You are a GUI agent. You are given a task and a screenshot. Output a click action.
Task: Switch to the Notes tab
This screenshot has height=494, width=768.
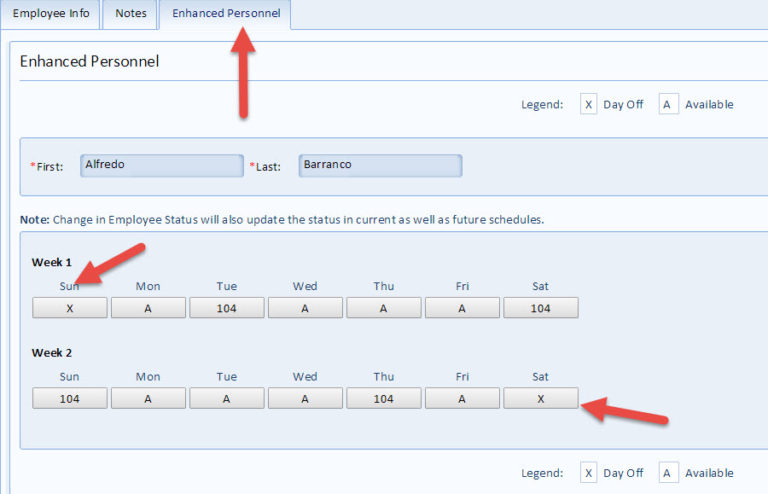[x=130, y=14]
